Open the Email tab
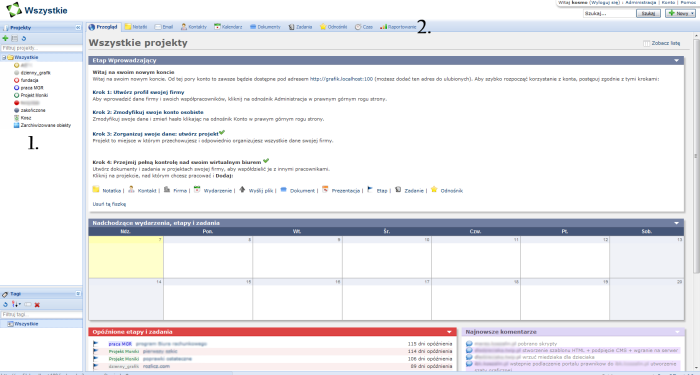 point(163,27)
